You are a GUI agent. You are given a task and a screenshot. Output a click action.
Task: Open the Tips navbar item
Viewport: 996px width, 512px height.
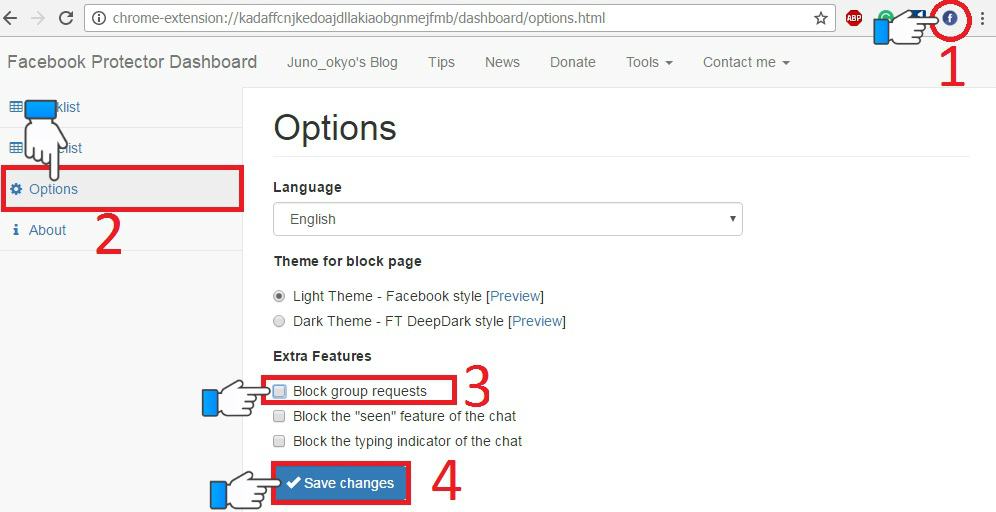click(x=441, y=62)
